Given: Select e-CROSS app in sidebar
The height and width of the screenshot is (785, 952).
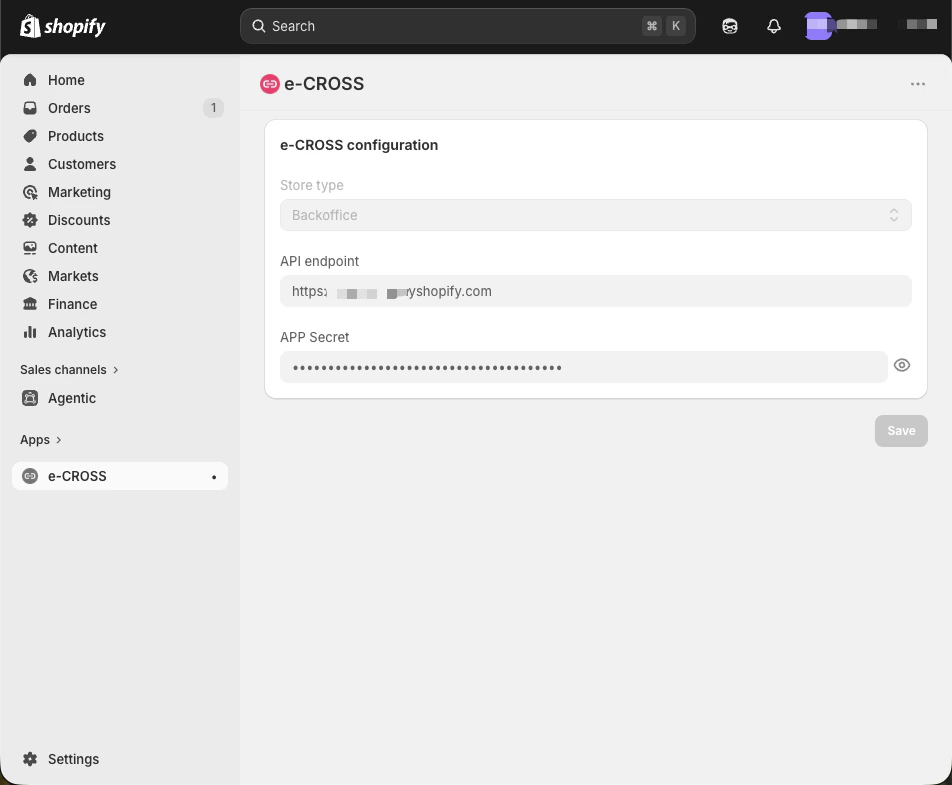Looking at the screenshot, I should pyautogui.click(x=120, y=476).
